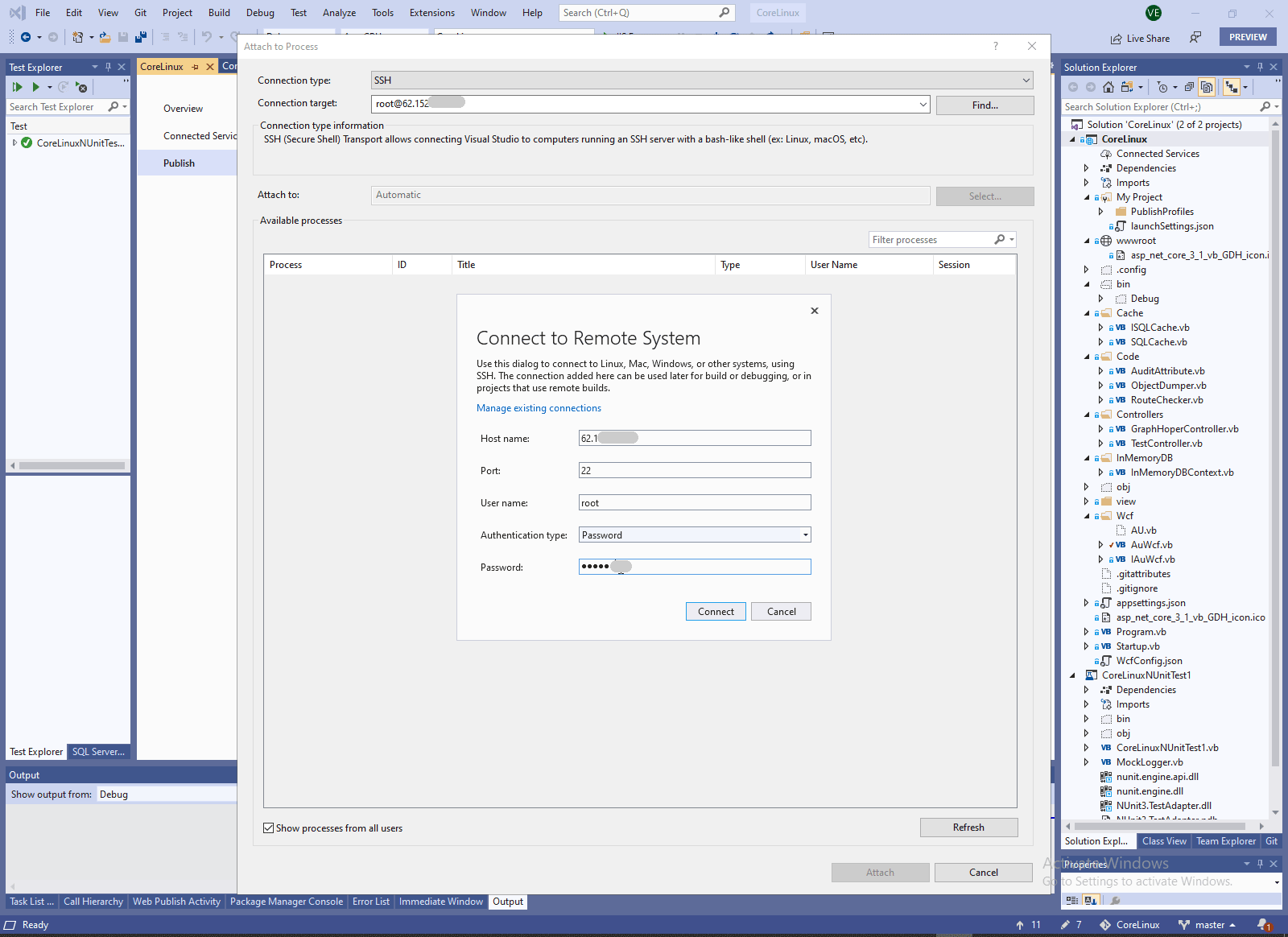Click the New Project toolbar icon
Image resolution: width=1288 pixels, height=937 pixels.
tap(77, 37)
